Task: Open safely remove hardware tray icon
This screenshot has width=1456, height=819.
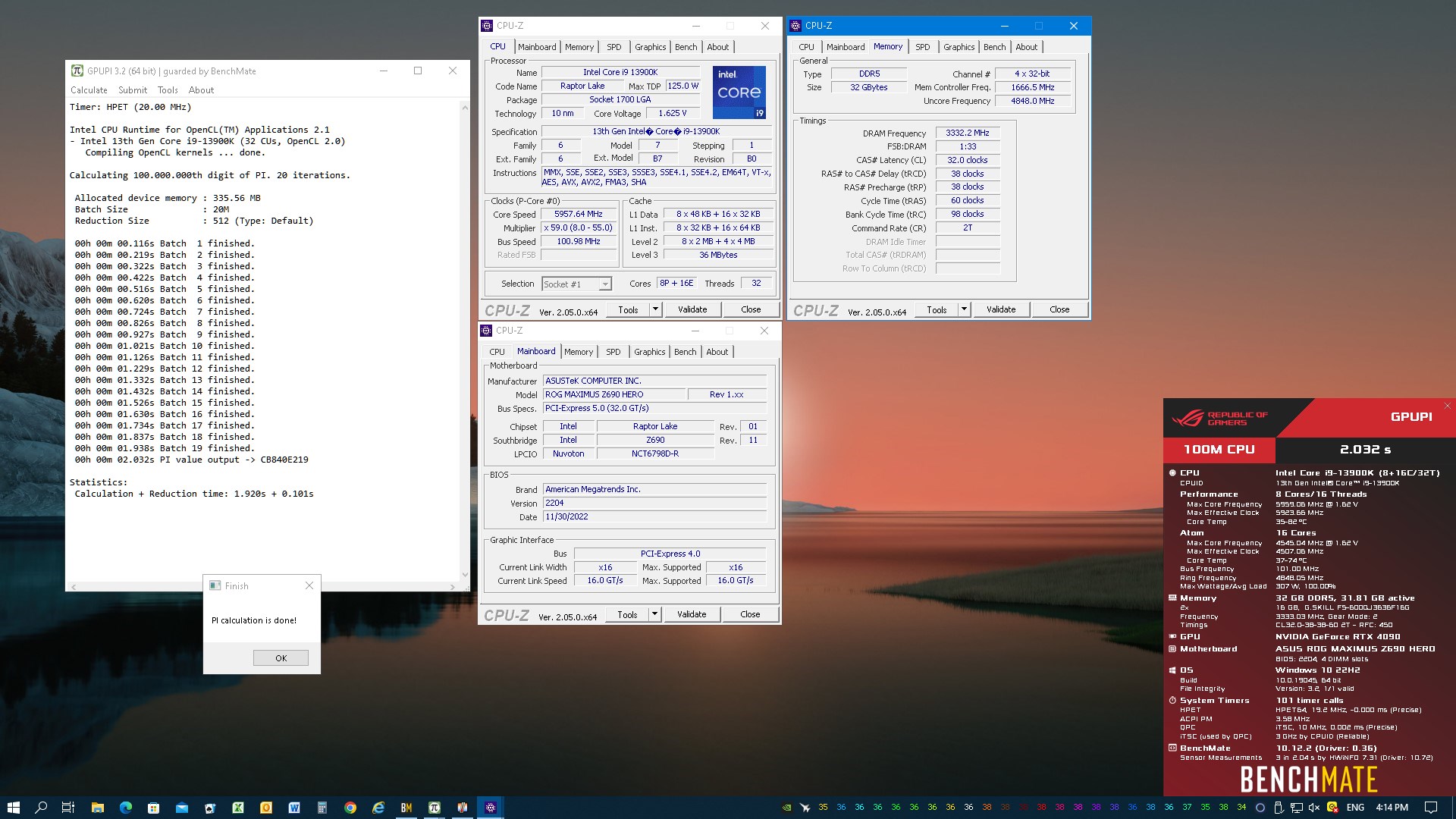Action: [1279, 807]
